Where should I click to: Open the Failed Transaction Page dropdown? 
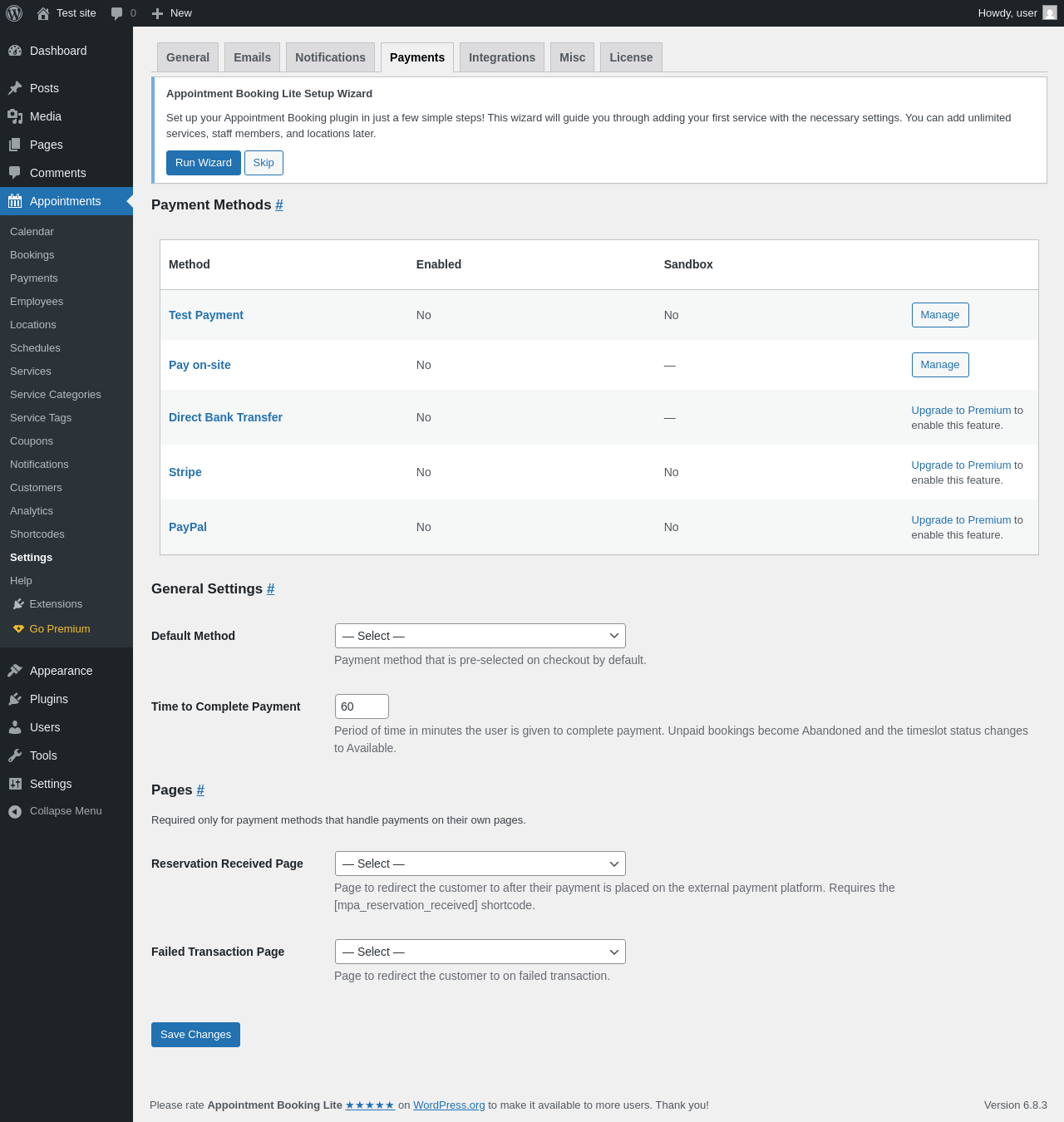point(480,952)
